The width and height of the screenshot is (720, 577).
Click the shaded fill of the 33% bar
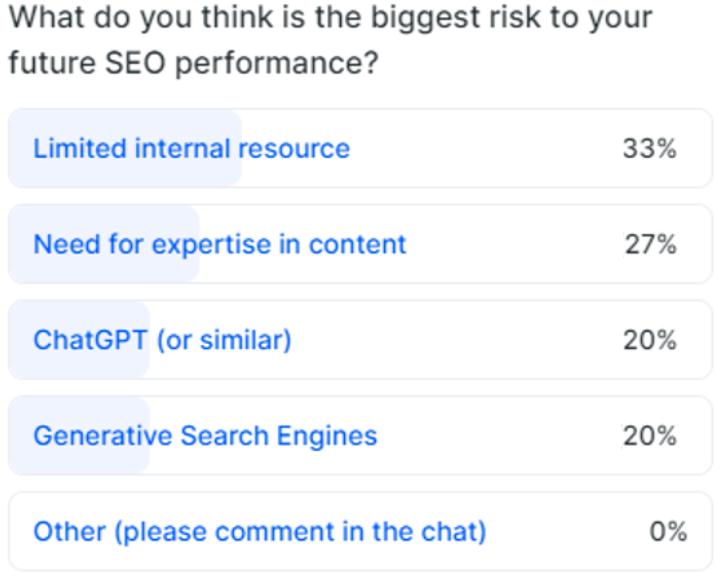(125, 149)
